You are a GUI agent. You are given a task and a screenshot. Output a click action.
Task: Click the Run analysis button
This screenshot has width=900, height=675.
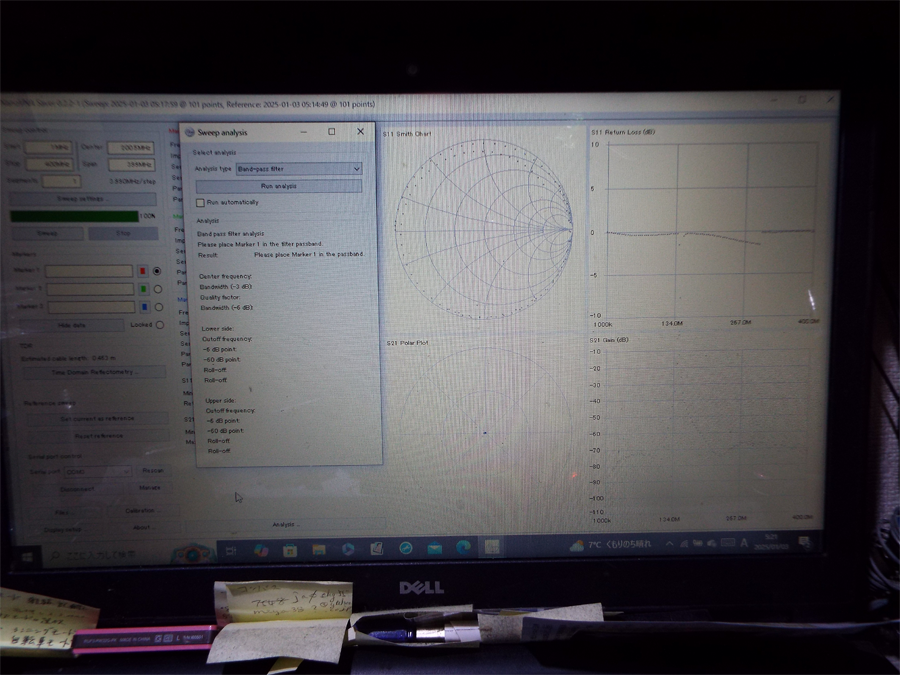[278, 186]
